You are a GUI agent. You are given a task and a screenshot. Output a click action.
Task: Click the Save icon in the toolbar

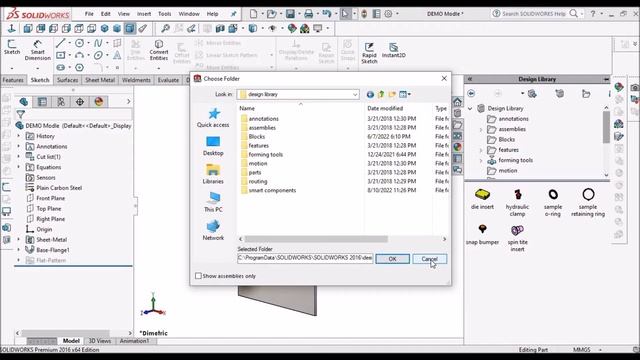click(290, 14)
